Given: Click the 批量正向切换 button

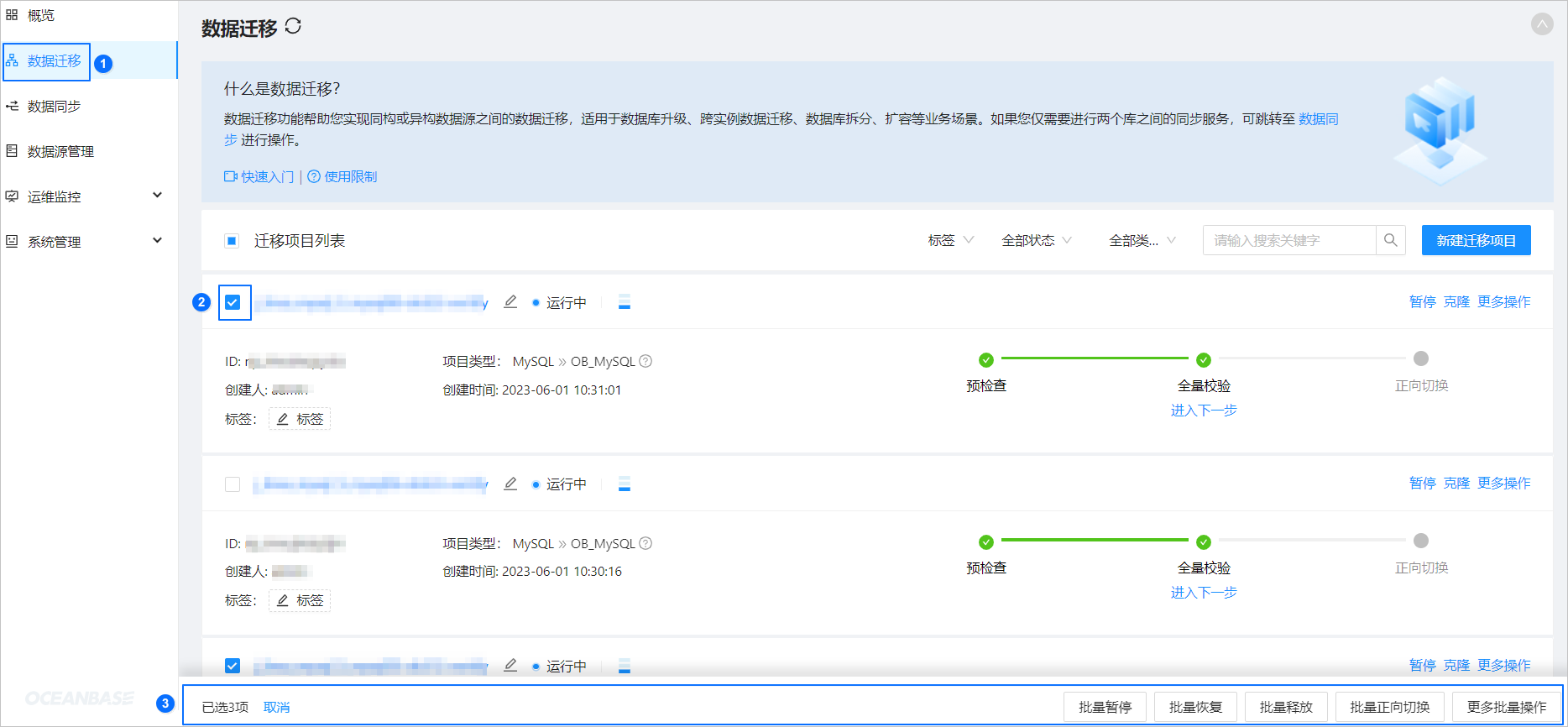Looking at the screenshot, I should pyautogui.click(x=1390, y=707).
